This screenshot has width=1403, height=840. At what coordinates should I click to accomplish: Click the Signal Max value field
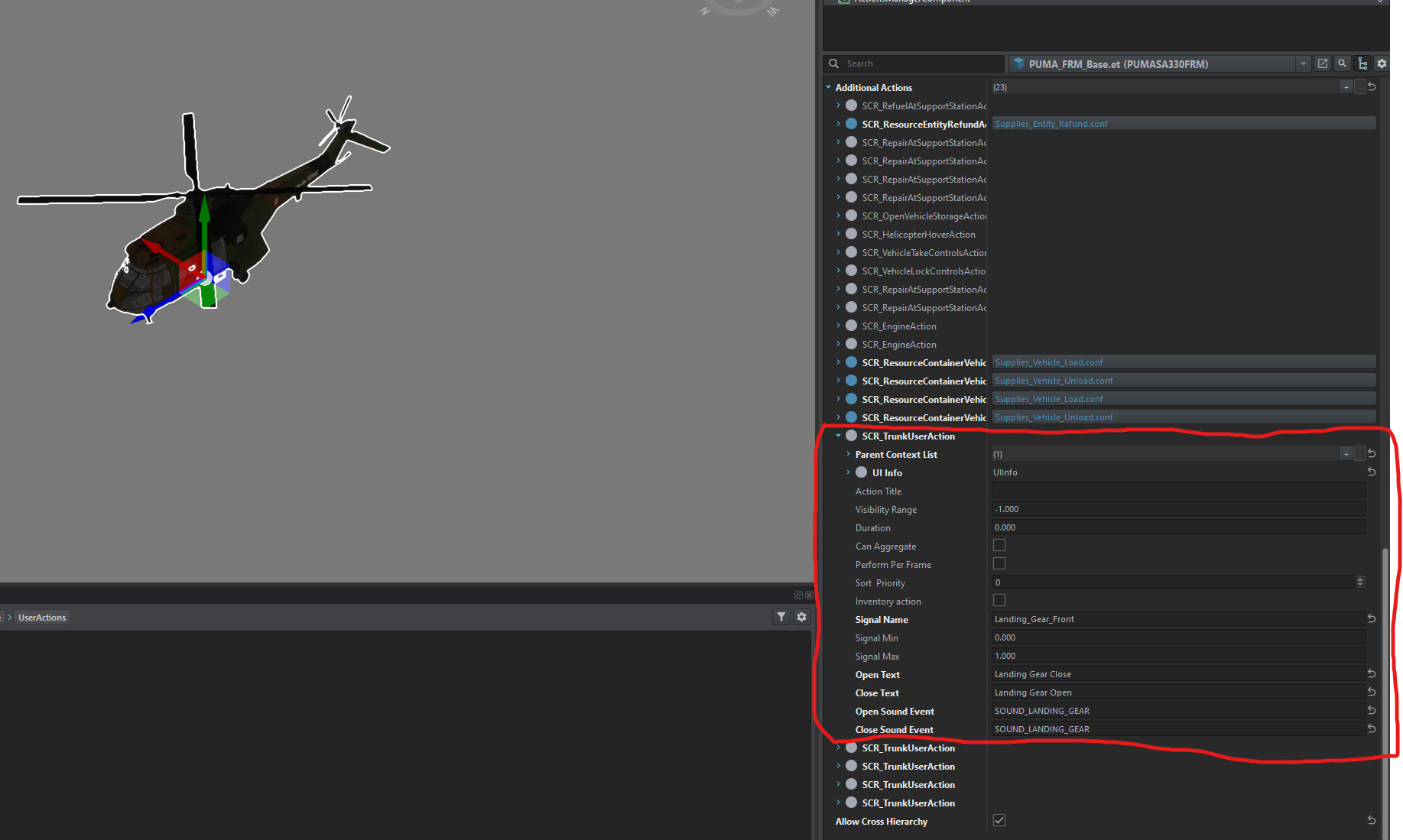(x=1178, y=656)
